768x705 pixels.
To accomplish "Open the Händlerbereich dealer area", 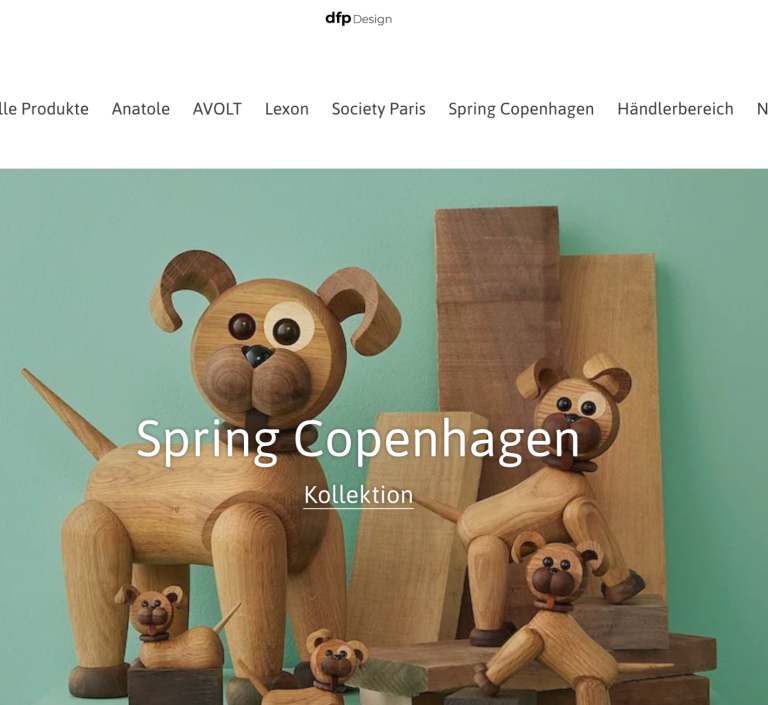I will (675, 109).
